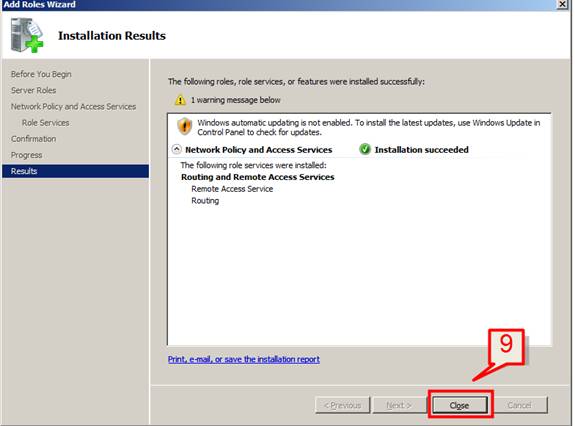Click the Next button
Screen dimensions: 575x426
398,405
